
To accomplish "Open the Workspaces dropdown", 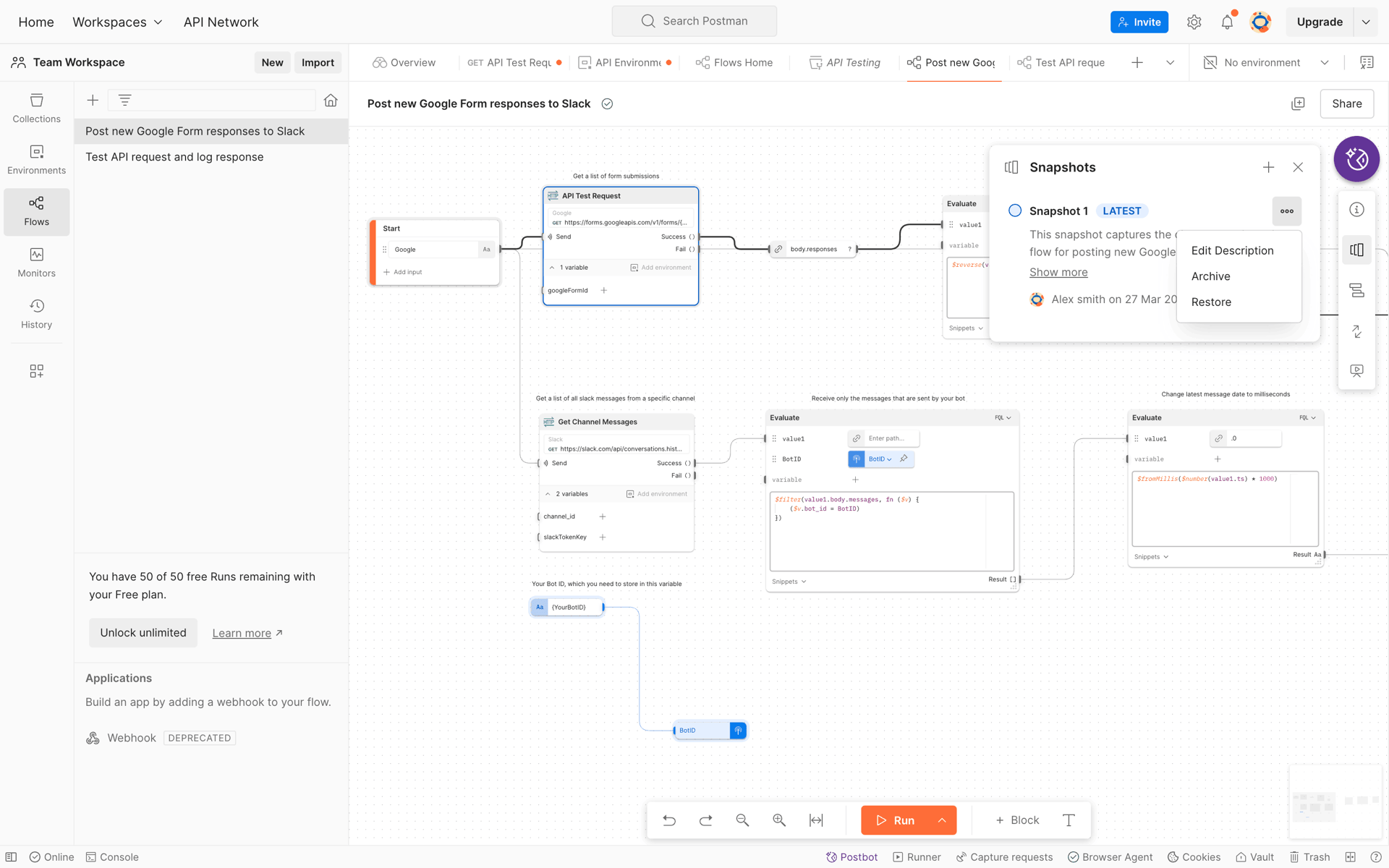I will tap(117, 22).
